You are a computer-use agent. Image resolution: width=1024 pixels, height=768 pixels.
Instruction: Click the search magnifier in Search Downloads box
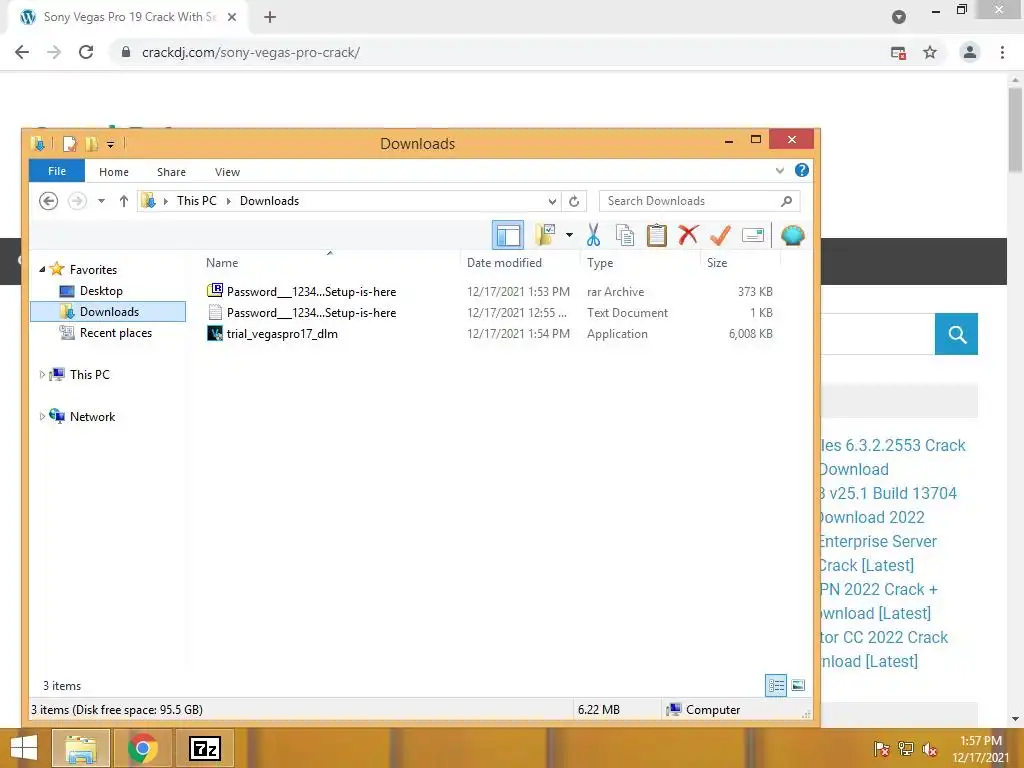(786, 201)
